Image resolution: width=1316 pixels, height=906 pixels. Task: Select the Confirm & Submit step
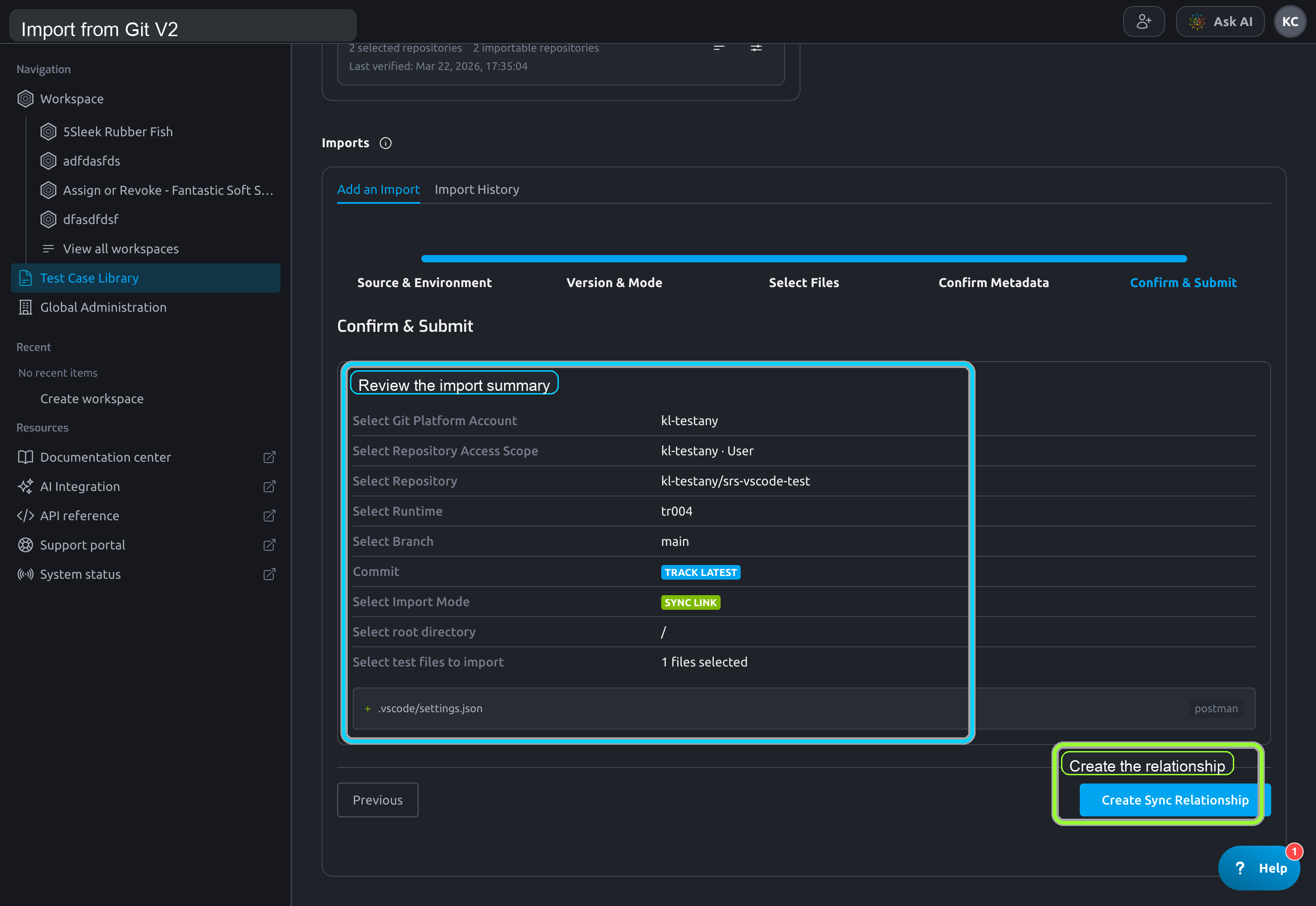pyautogui.click(x=1183, y=282)
